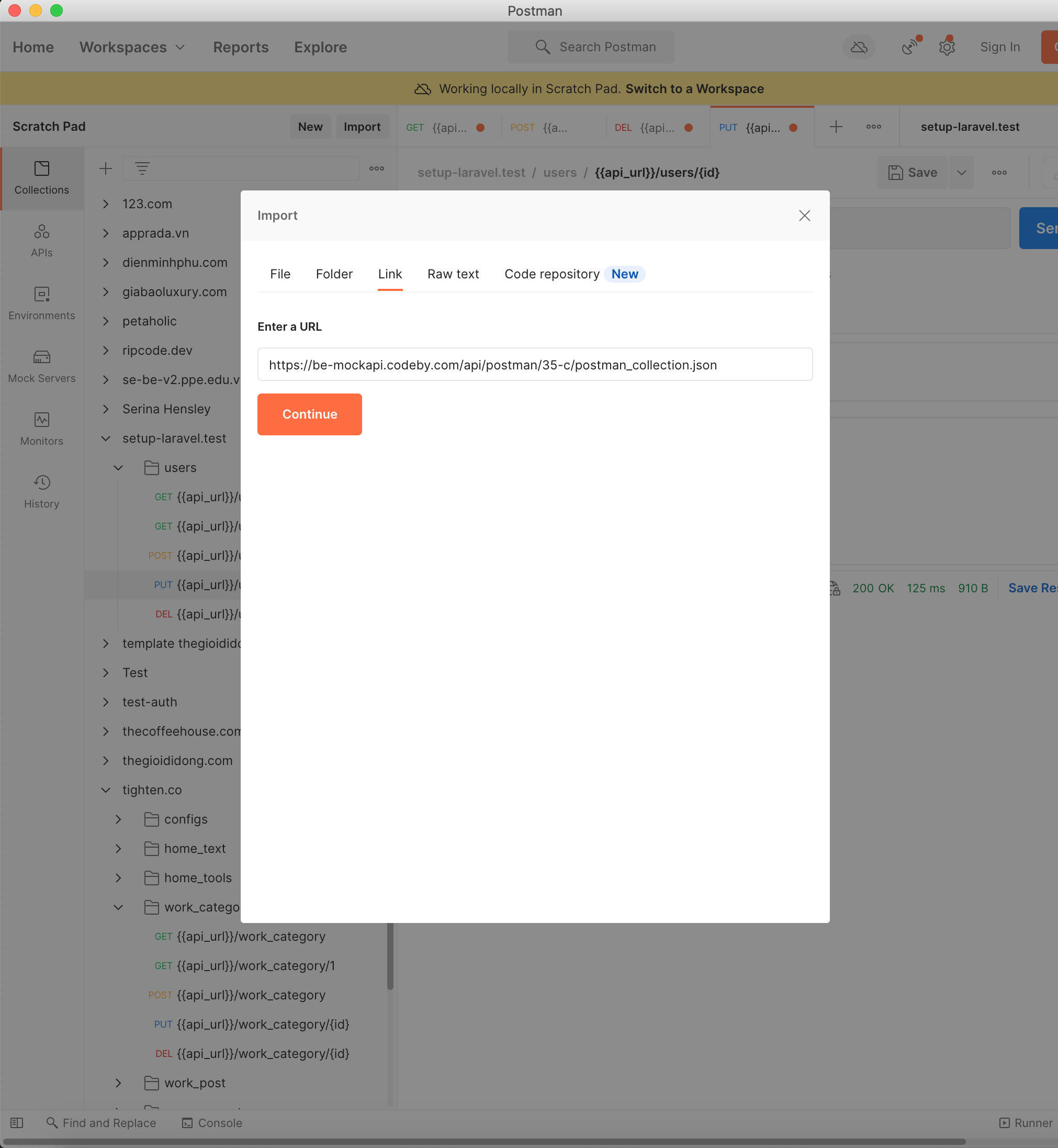
Task: Open the Monitors sidebar section
Action: tap(41, 429)
